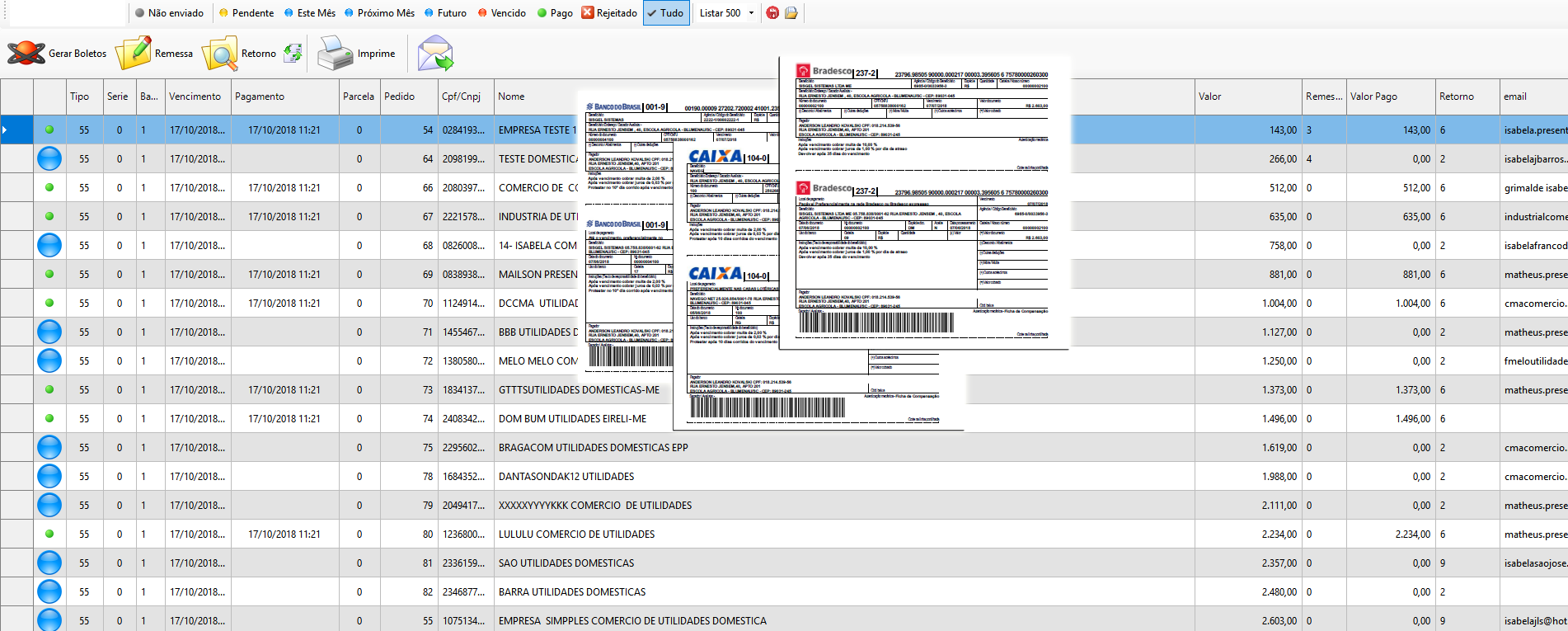Image resolution: width=1568 pixels, height=631 pixels.
Task: Sort by the Valor column header
Action: [1248, 97]
